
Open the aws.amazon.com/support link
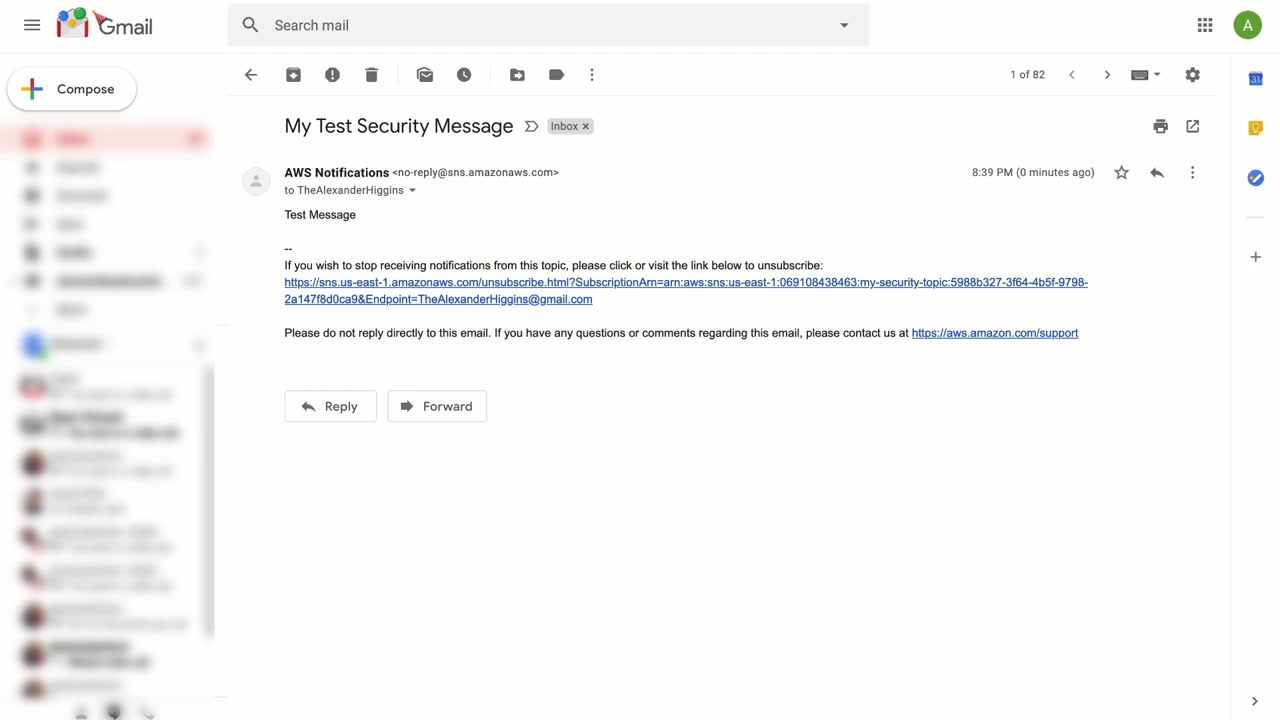(x=994, y=333)
